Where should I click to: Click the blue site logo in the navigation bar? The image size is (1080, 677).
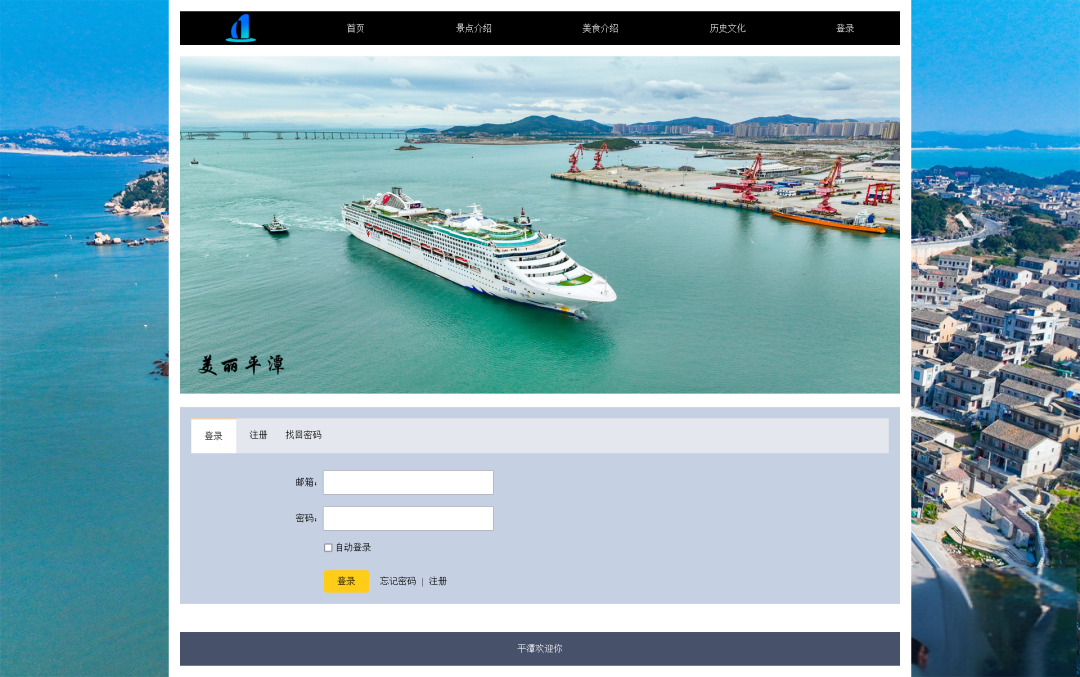(240, 28)
